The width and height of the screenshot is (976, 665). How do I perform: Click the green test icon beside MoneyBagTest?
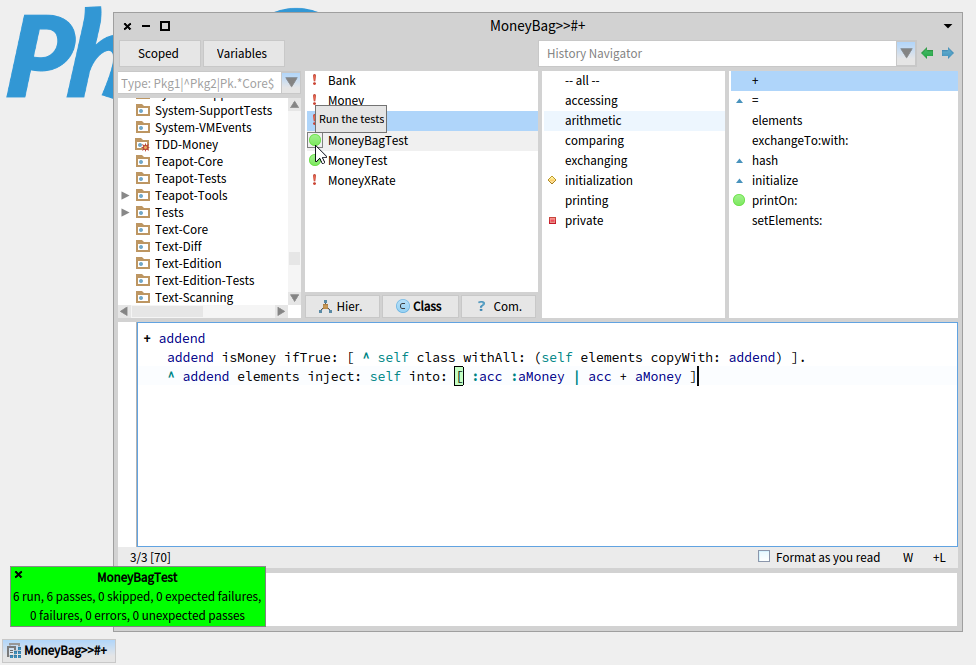coord(315,140)
